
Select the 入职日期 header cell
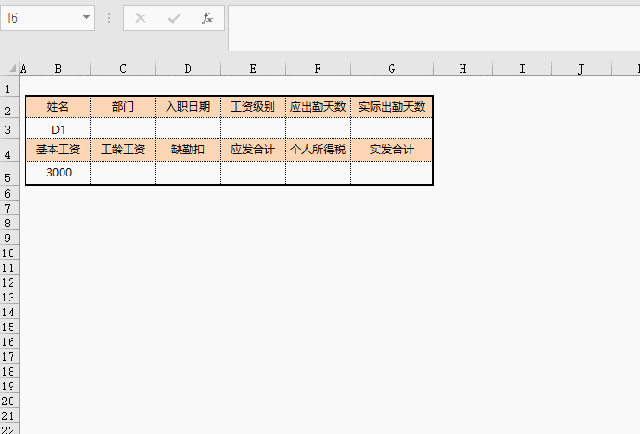click(x=188, y=107)
